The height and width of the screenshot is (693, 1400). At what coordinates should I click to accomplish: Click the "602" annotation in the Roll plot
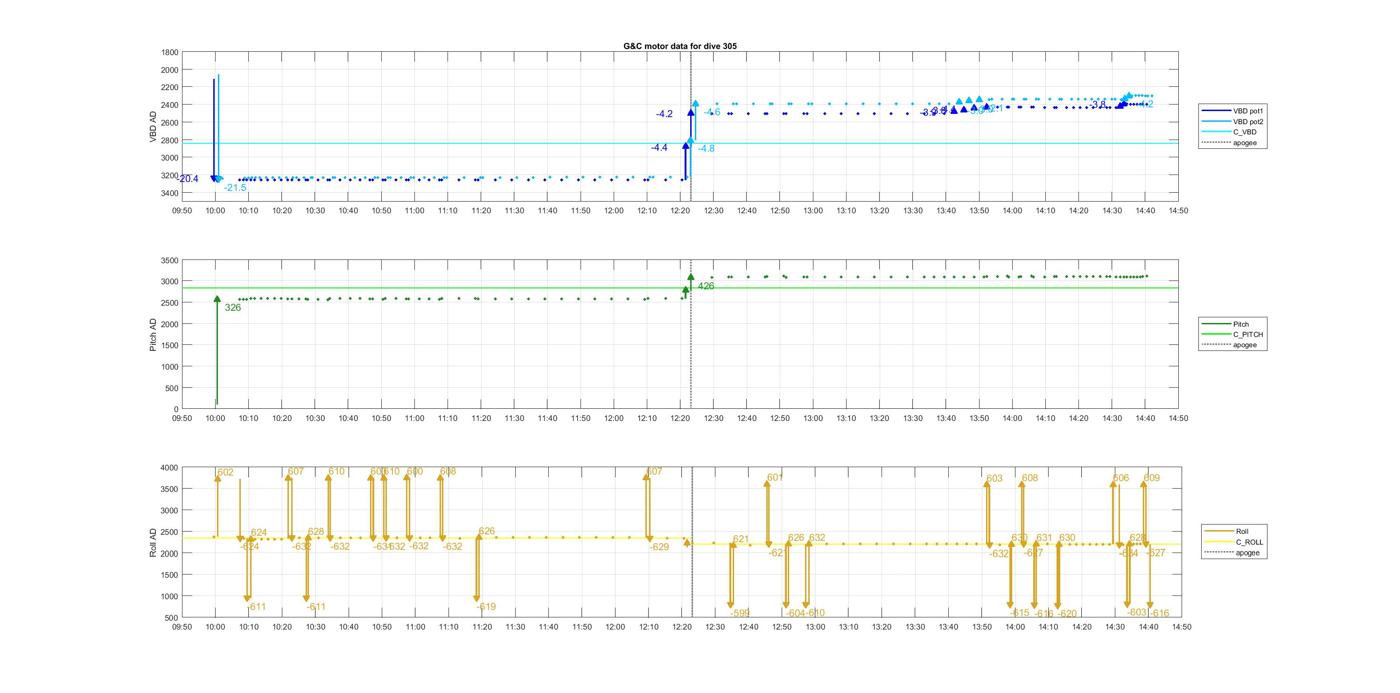(x=225, y=473)
